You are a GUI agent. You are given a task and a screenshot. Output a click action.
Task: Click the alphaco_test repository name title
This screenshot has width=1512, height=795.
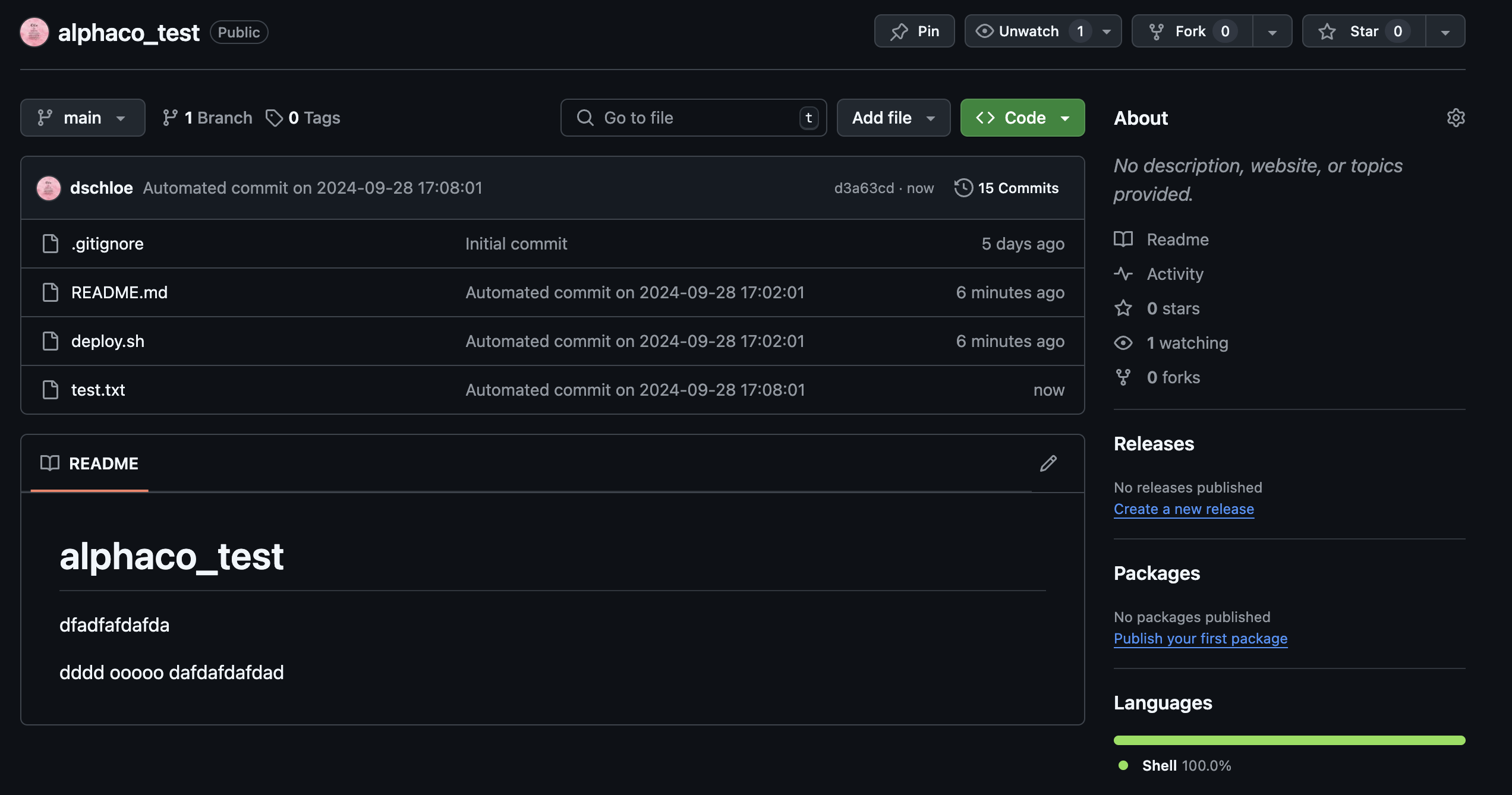tap(128, 32)
